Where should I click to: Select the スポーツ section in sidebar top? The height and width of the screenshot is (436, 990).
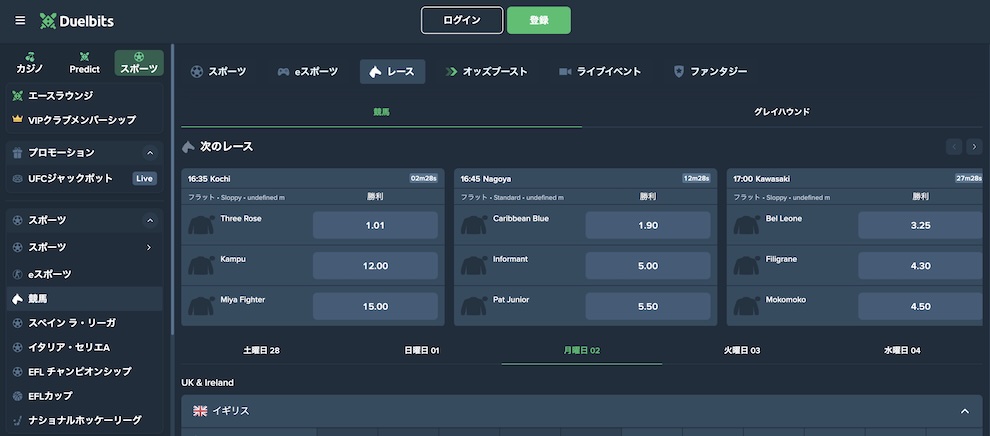(x=139, y=63)
